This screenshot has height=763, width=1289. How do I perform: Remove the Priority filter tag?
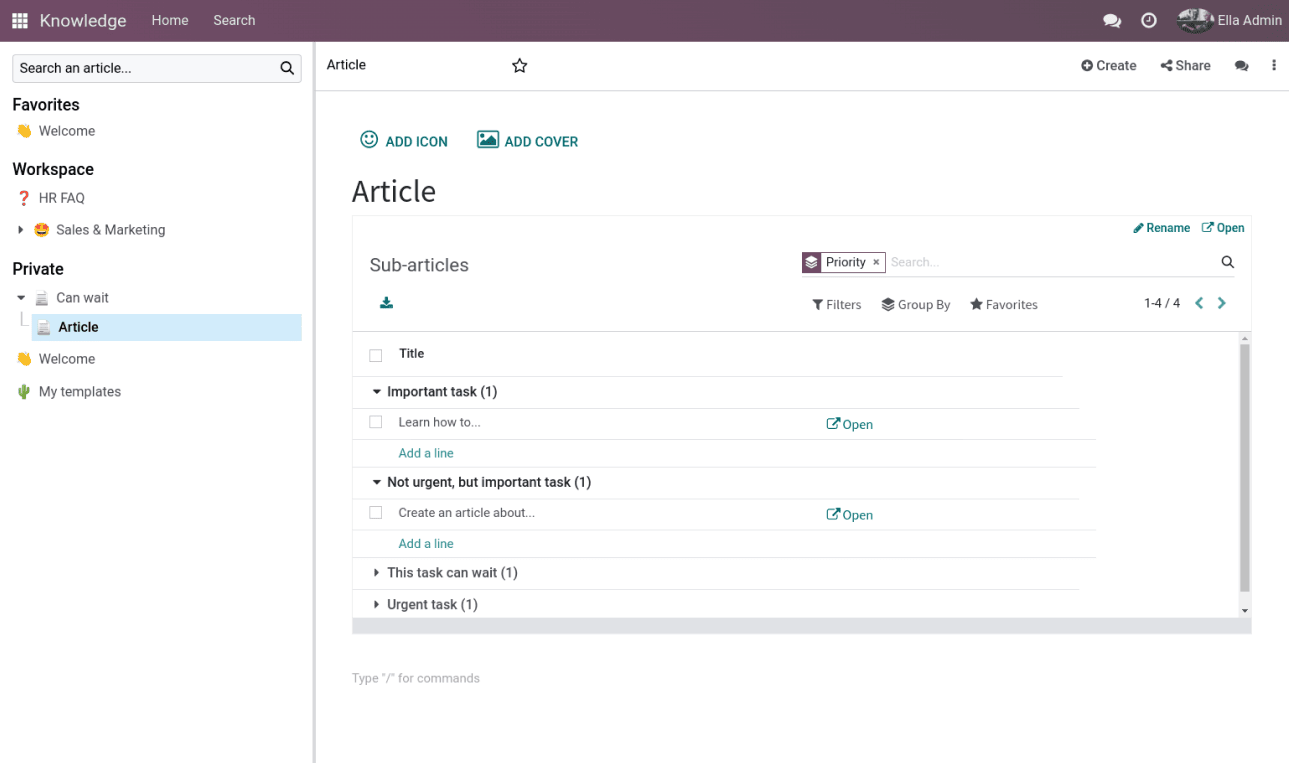point(876,262)
